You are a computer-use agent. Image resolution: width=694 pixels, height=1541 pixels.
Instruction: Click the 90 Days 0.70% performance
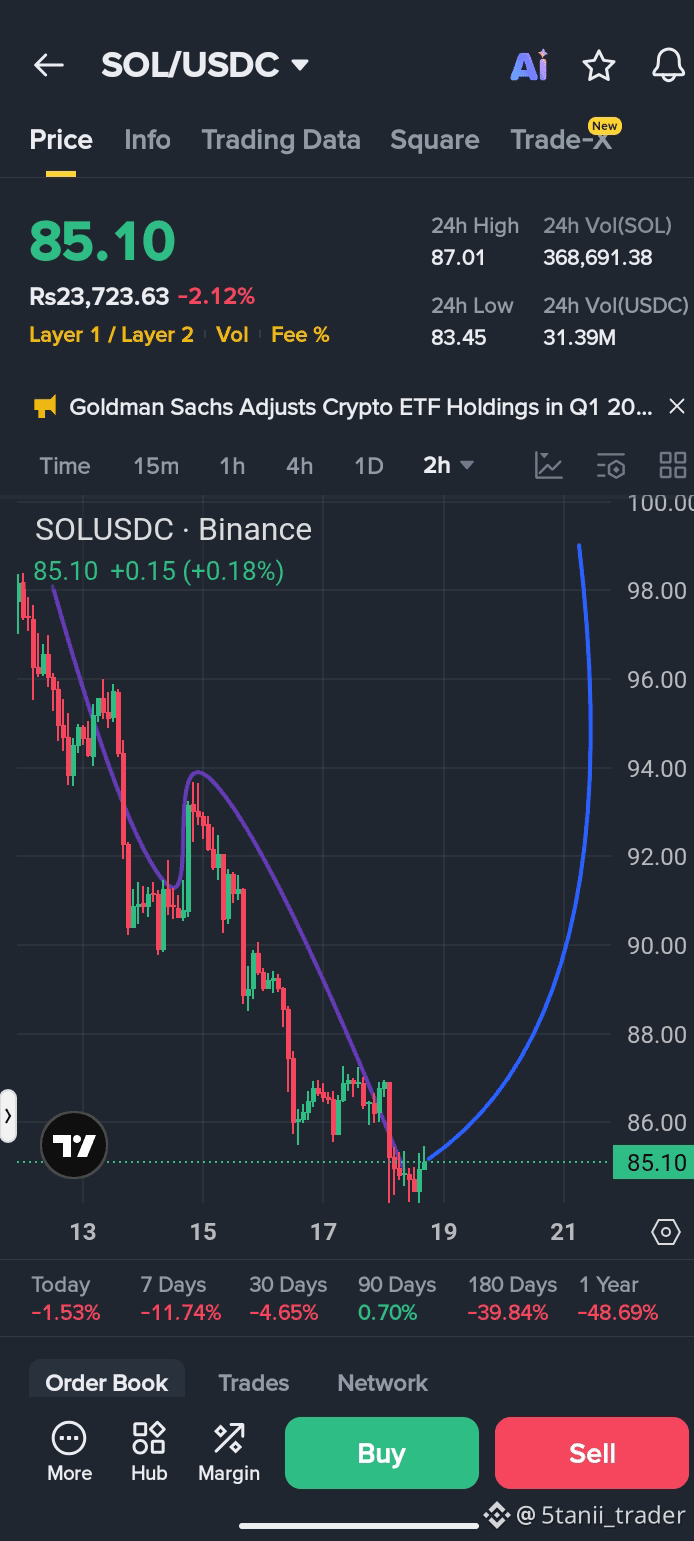click(397, 1299)
